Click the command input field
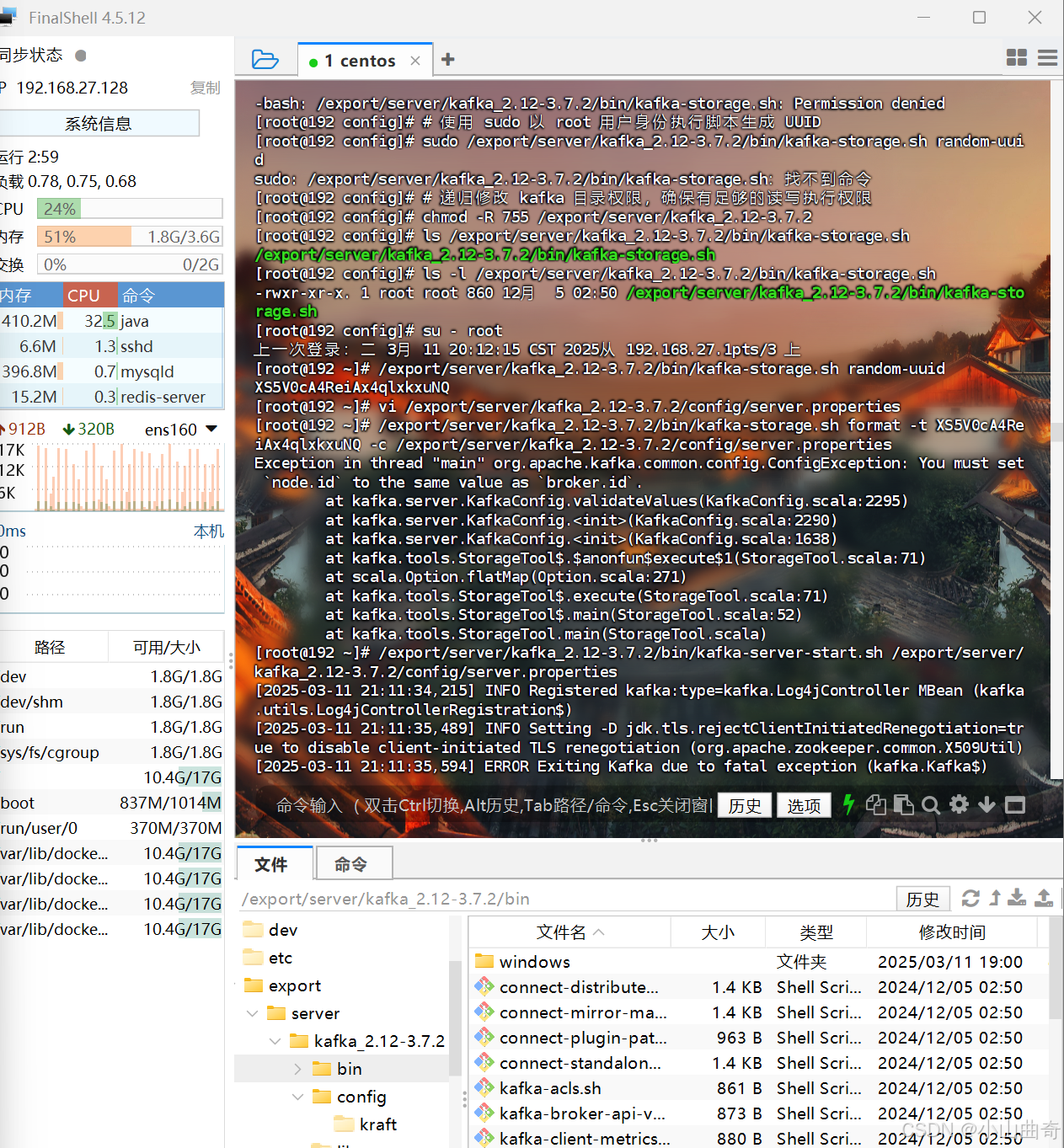Image resolution: width=1064 pixels, height=1148 pixels. click(x=494, y=805)
